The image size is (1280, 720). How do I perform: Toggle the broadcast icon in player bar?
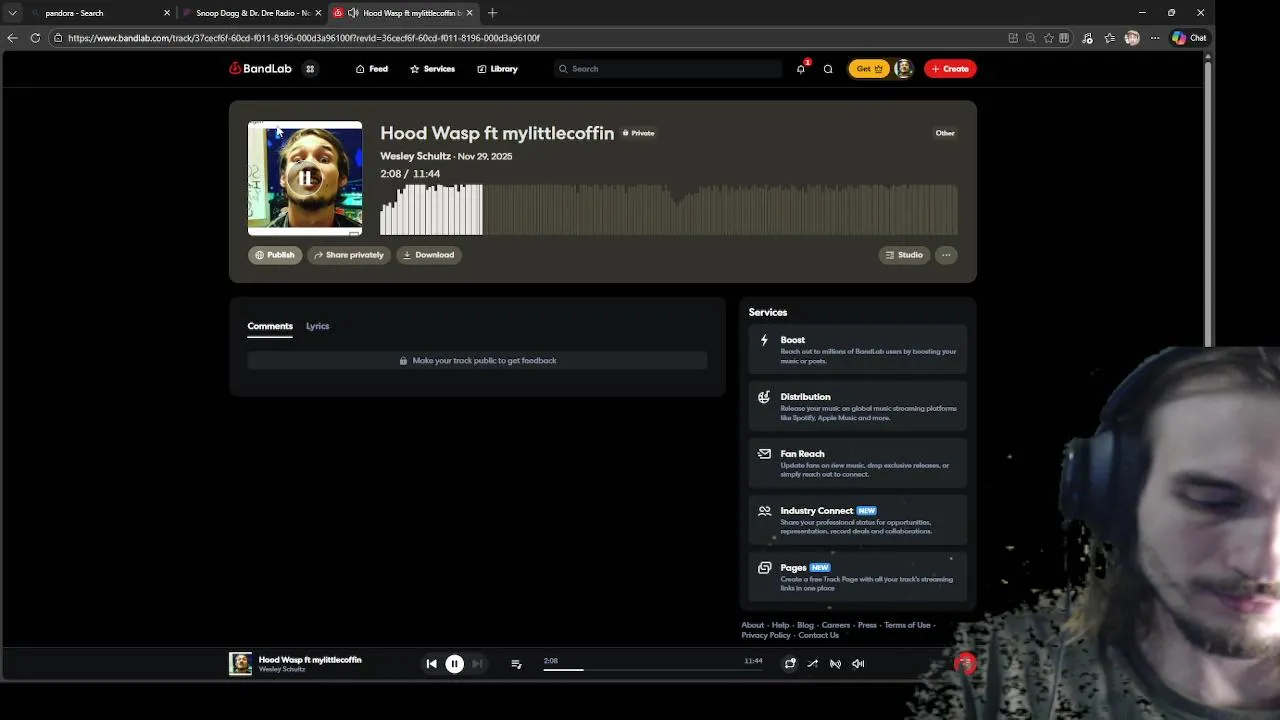click(835, 663)
